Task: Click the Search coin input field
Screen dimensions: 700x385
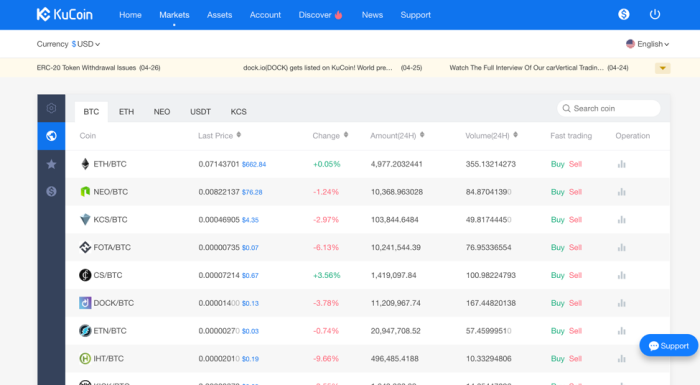Action: (x=608, y=109)
